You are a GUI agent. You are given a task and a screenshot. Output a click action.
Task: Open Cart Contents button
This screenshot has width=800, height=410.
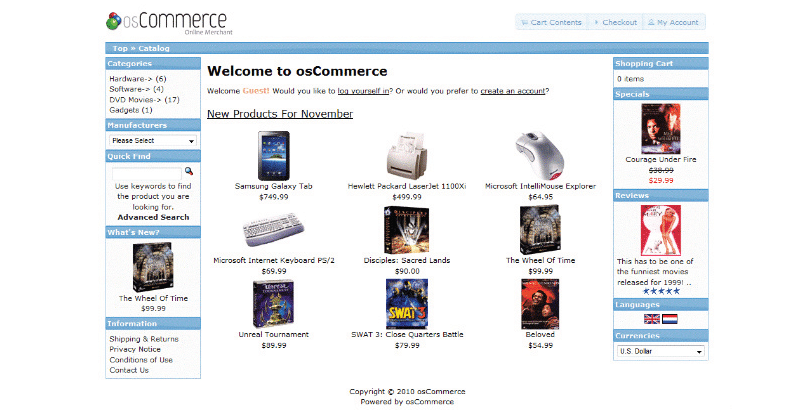click(551, 22)
